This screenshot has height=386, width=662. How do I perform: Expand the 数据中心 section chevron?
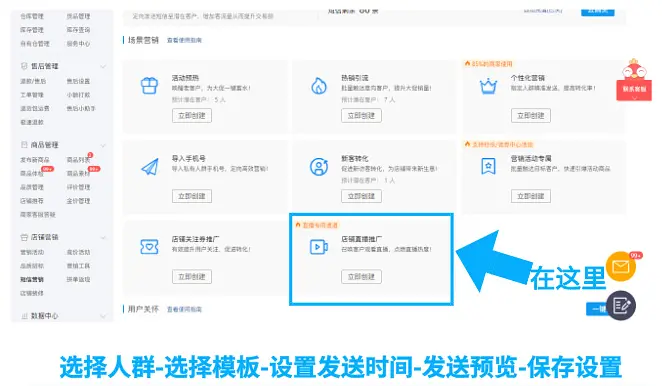[103, 316]
